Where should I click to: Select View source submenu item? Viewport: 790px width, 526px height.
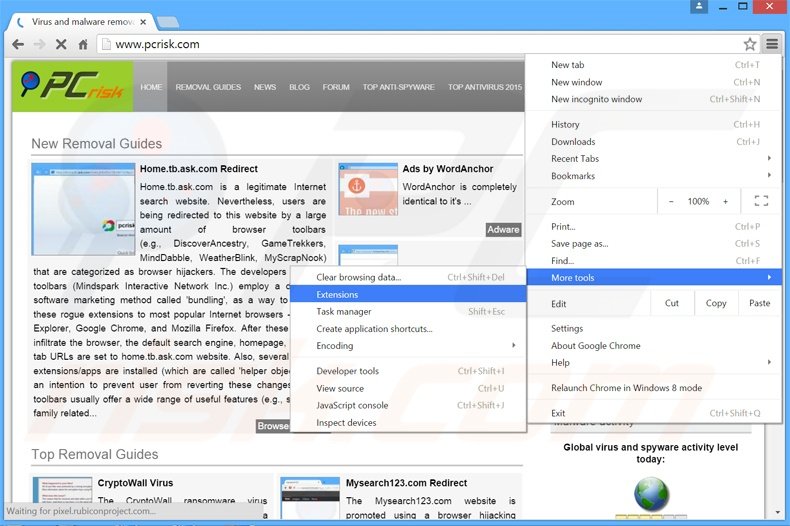coord(409,388)
